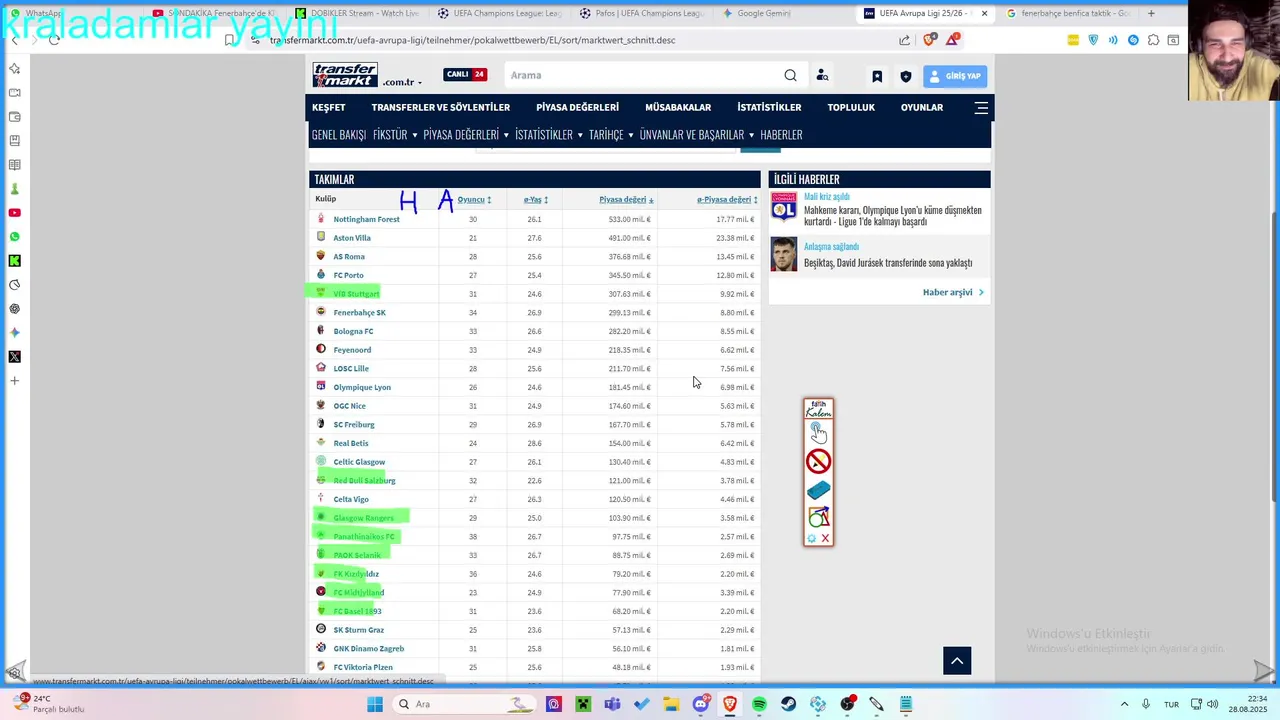The width and height of the screenshot is (1280, 720).
Task: Click the browser address bar URL
Action: click(x=472, y=40)
